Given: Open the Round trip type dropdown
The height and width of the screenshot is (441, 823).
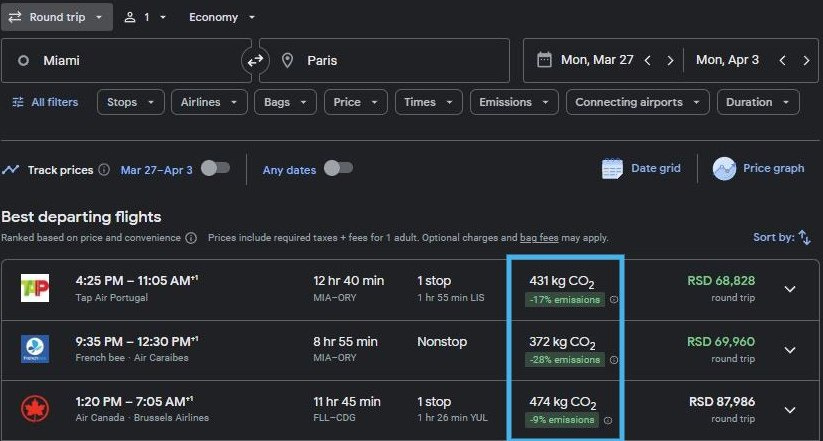Looking at the screenshot, I should click(x=56, y=17).
